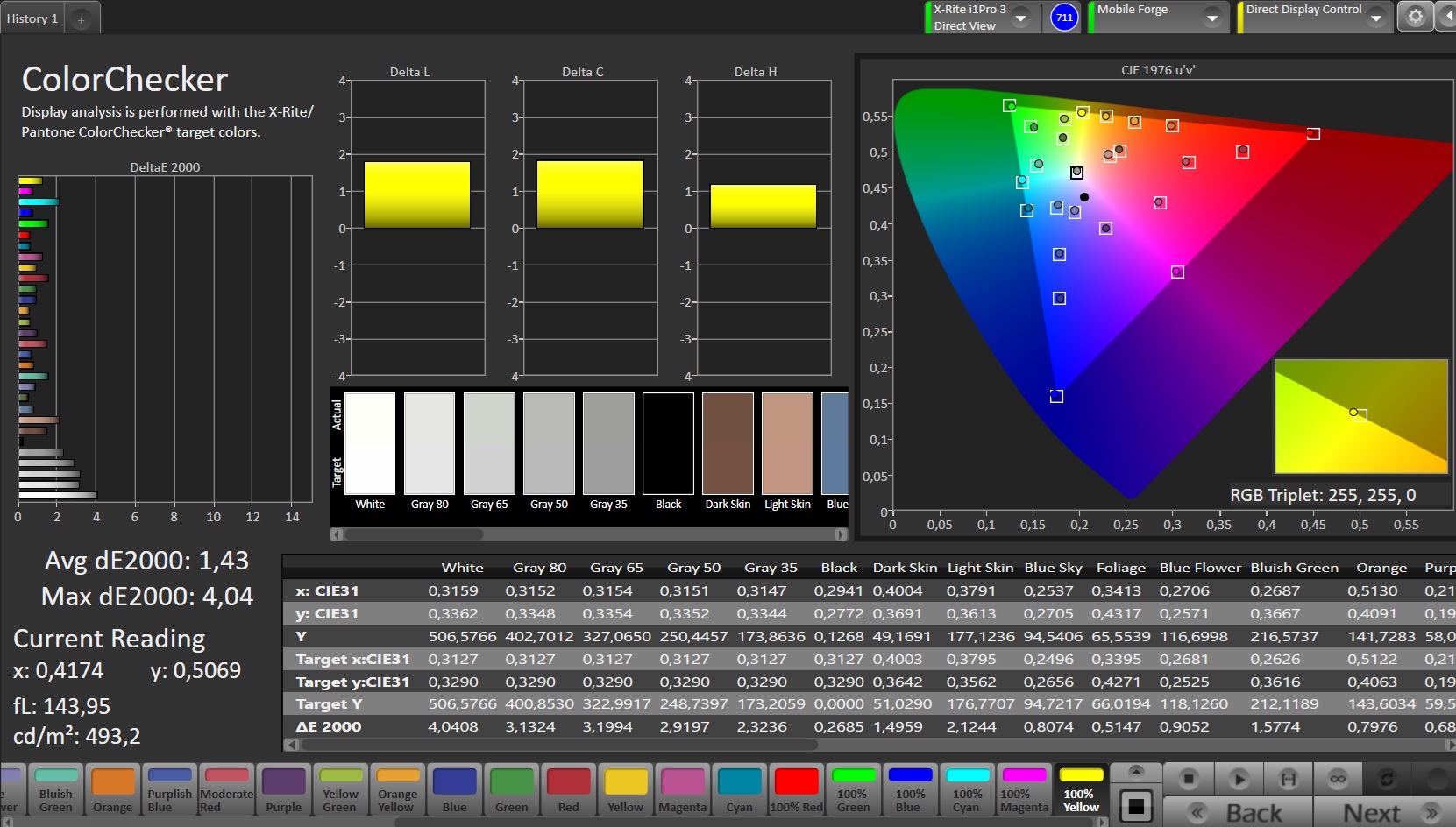Viewport: 1456px width, 827px height.
Task: Click the refresh arrows icon
Action: [x=1386, y=778]
